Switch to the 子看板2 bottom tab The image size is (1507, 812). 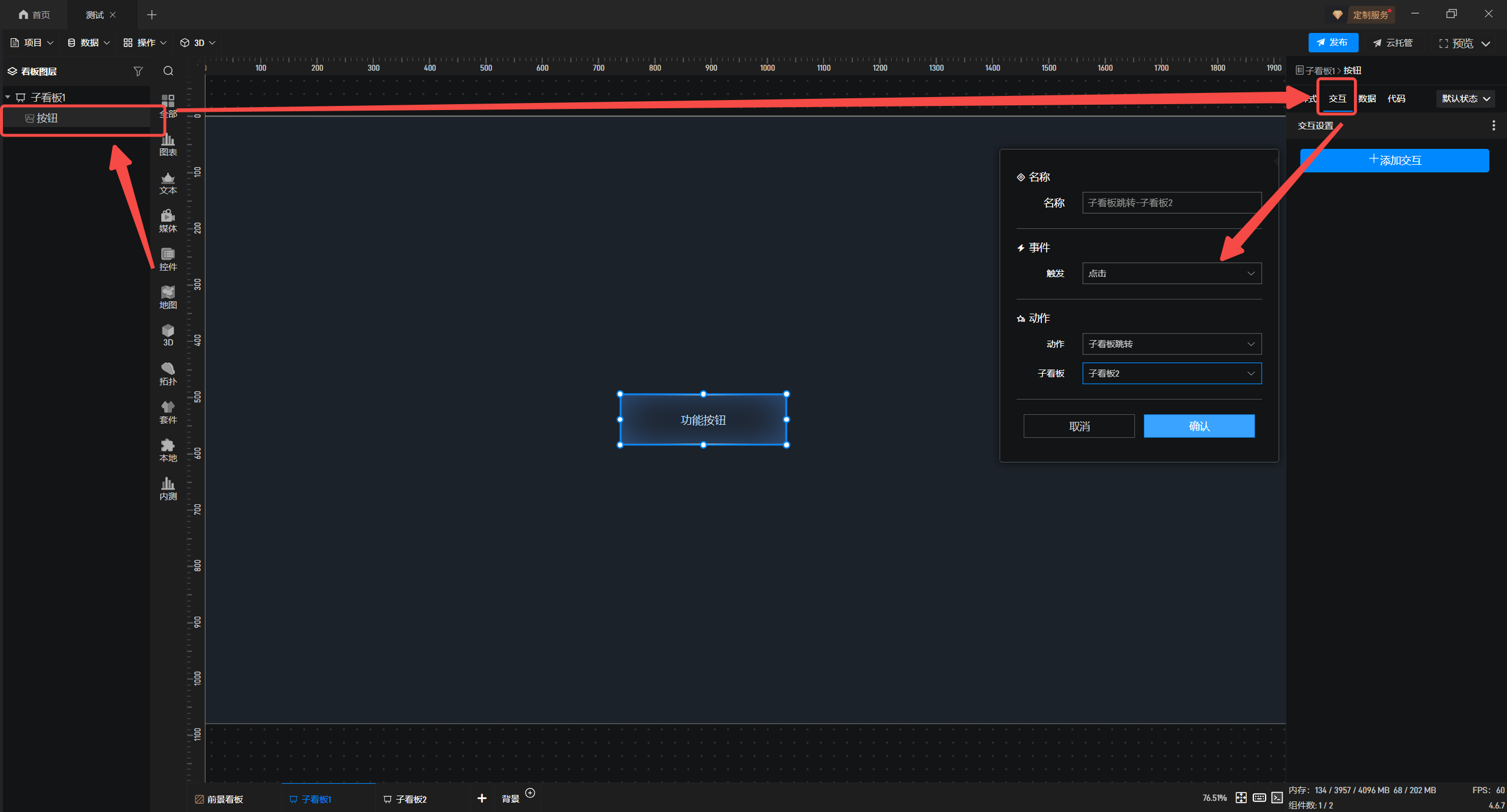[405, 799]
